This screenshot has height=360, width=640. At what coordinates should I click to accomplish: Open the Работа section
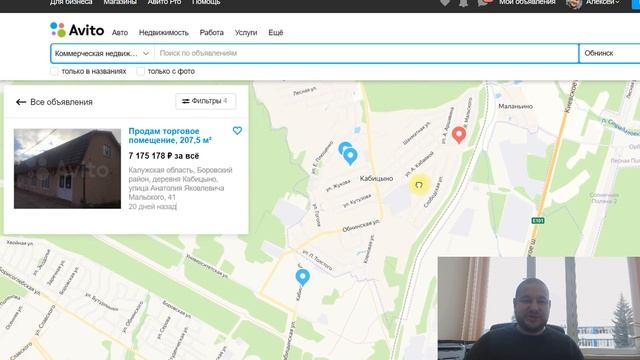point(211,33)
